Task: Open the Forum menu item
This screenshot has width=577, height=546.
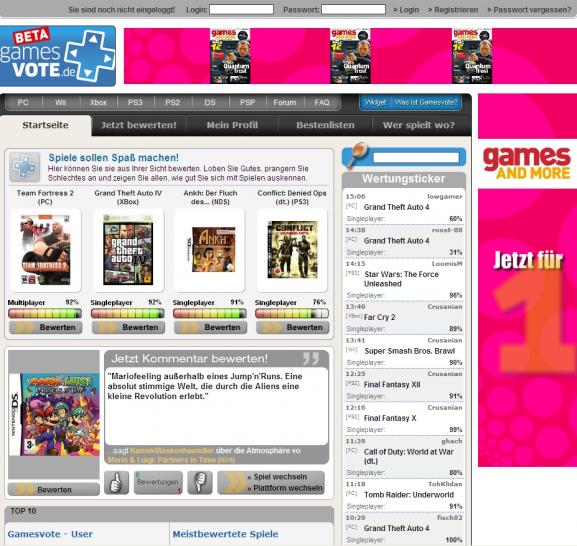Action: click(x=284, y=103)
